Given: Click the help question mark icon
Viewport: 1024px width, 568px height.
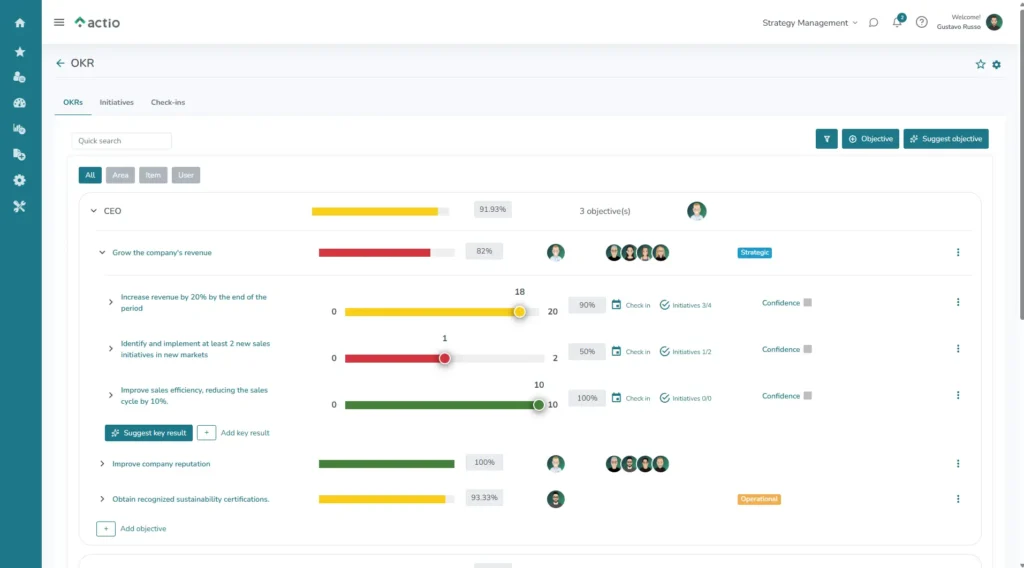Looking at the screenshot, I should pyautogui.click(x=921, y=22).
